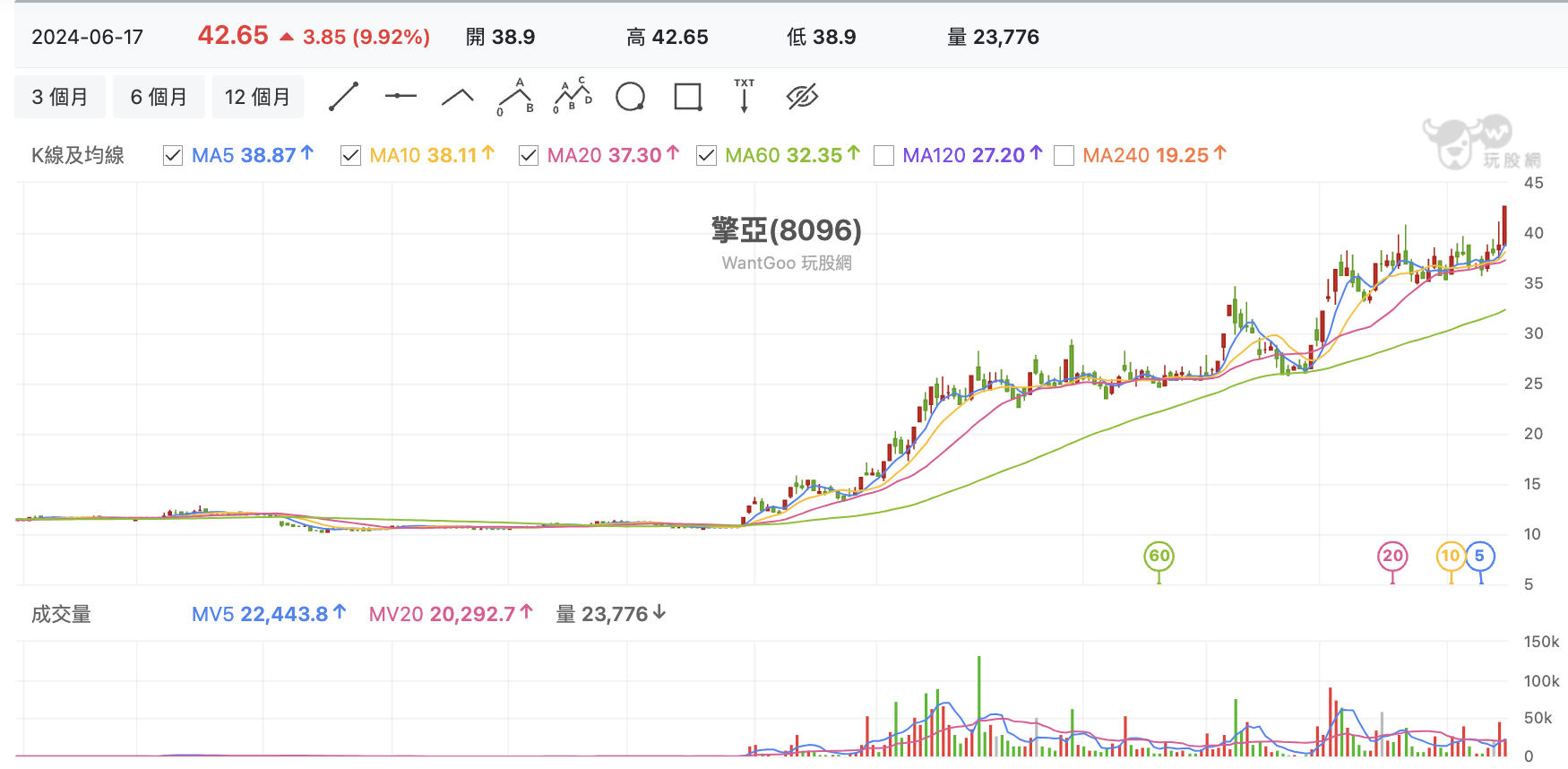The height and width of the screenshot is (769, 1568).
Task: Select the angled polyline drawing tool
Action: coord(458,97)
